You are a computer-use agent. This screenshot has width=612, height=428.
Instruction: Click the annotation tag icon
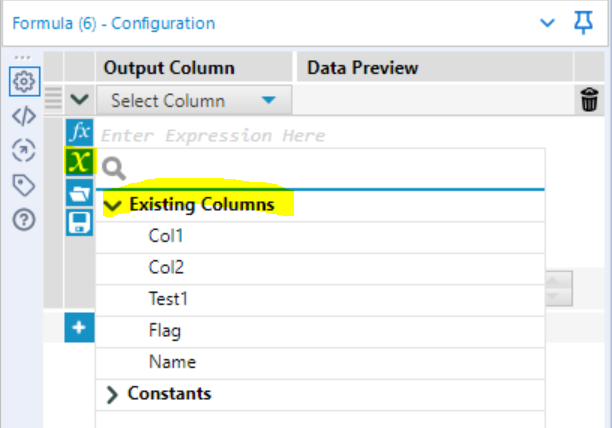click(x=23, y=184)
